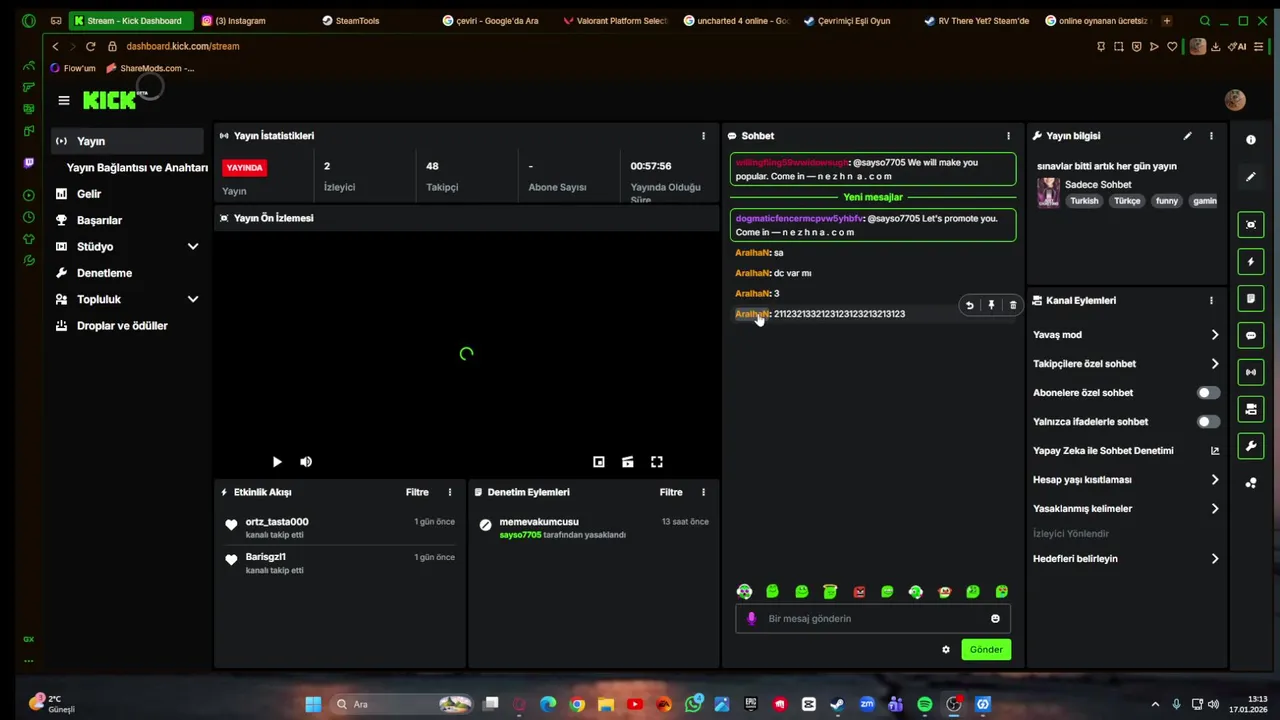The height and width of the screenshot is (720, 1280).
Task: Select Yayın in the sidebar
Action: point(128,141)
